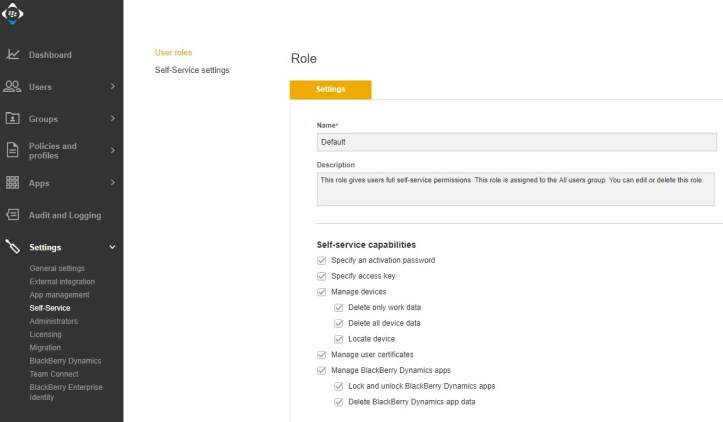Toggle Lock and unlock BlackBerry Dynamics apps checkbox

[x=338, y=386]
